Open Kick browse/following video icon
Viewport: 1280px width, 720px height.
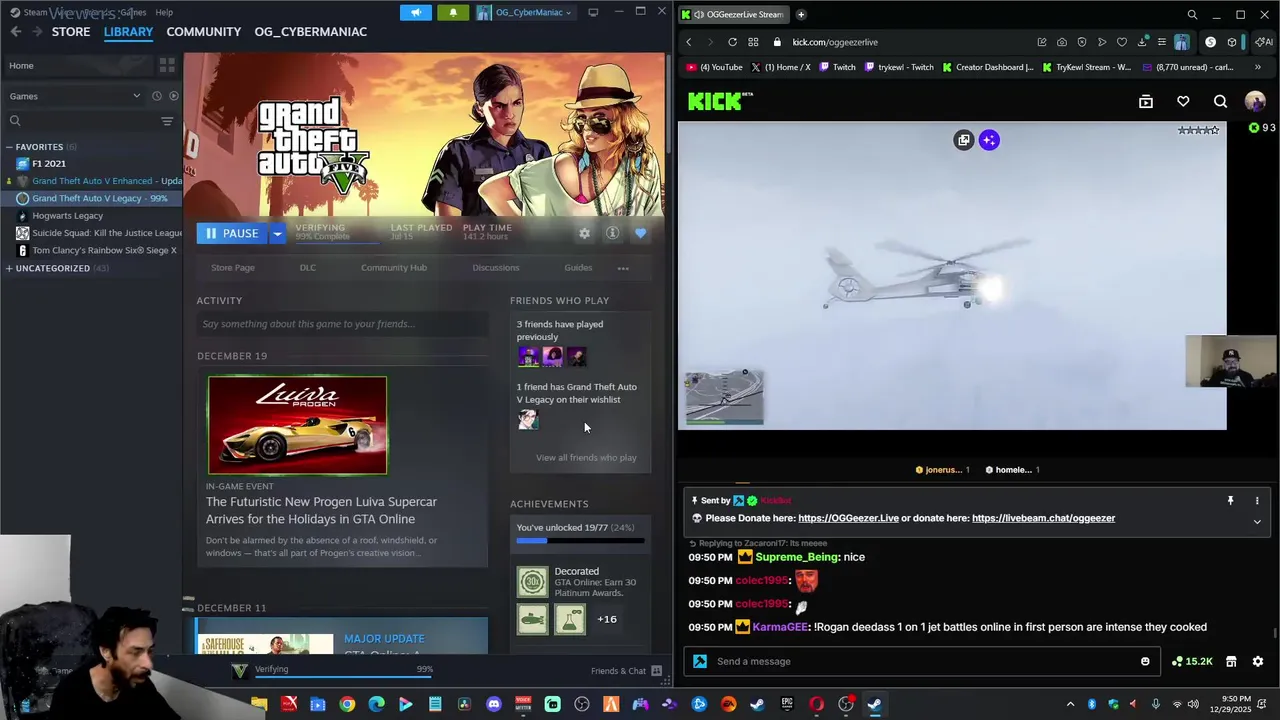[1146, 102]
